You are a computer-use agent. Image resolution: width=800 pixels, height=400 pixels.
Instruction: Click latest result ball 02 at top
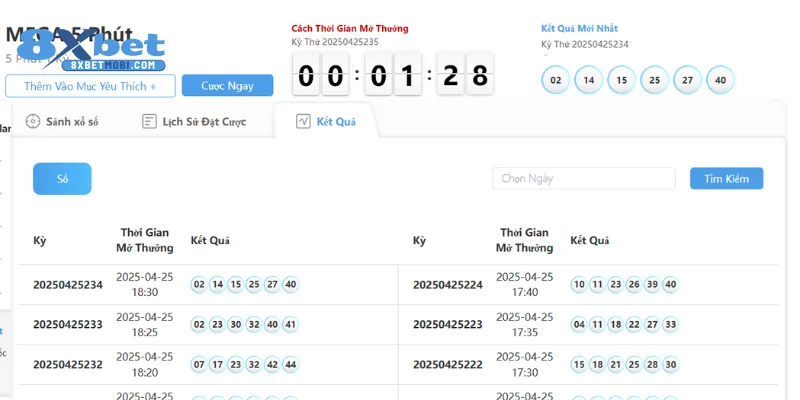[x=556, y=80]
